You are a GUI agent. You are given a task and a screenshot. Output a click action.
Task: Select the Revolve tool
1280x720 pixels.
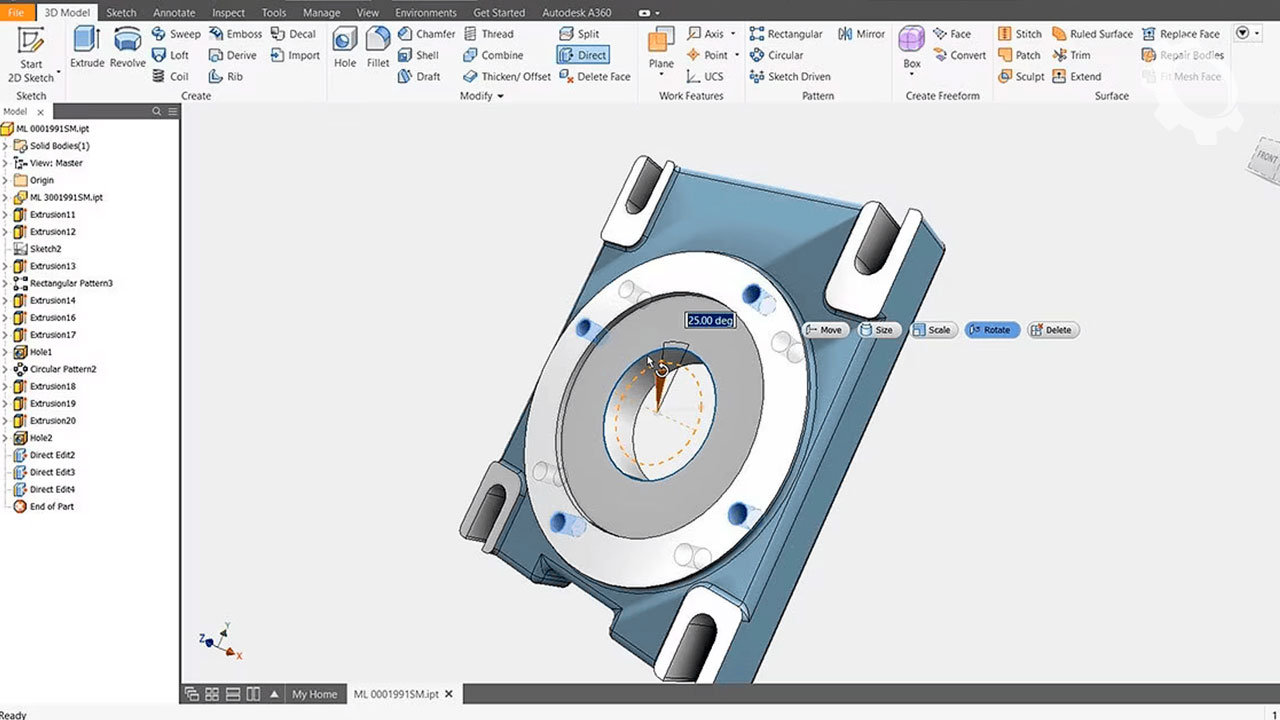pyautogui.click(x=128, y=48)
